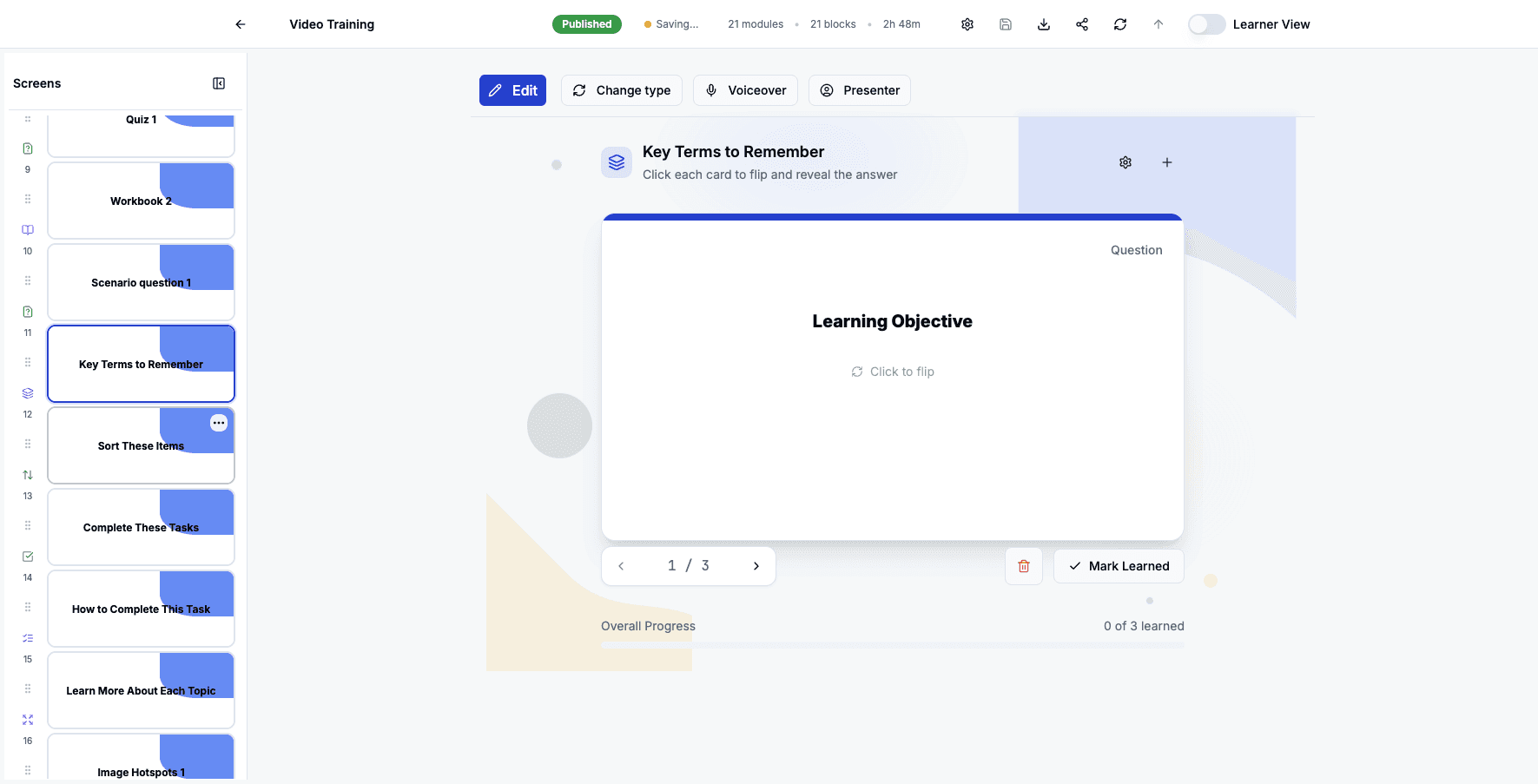Viewport: 1538px width, 784px height.
Task: Open the Presenter option
Action: (x=860, y=90)
